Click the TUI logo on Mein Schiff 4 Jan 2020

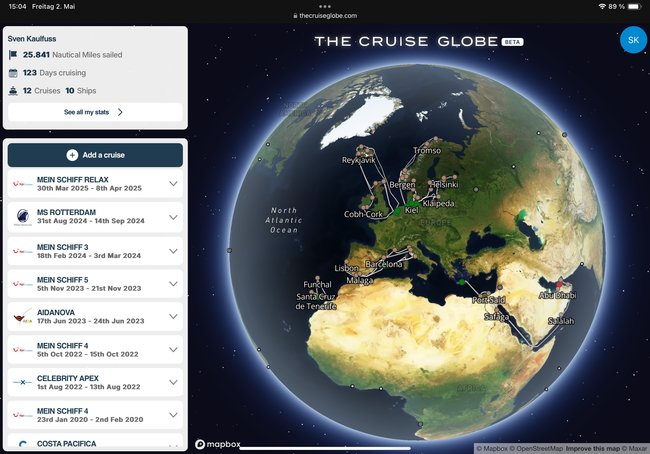[x=22, y=415]
